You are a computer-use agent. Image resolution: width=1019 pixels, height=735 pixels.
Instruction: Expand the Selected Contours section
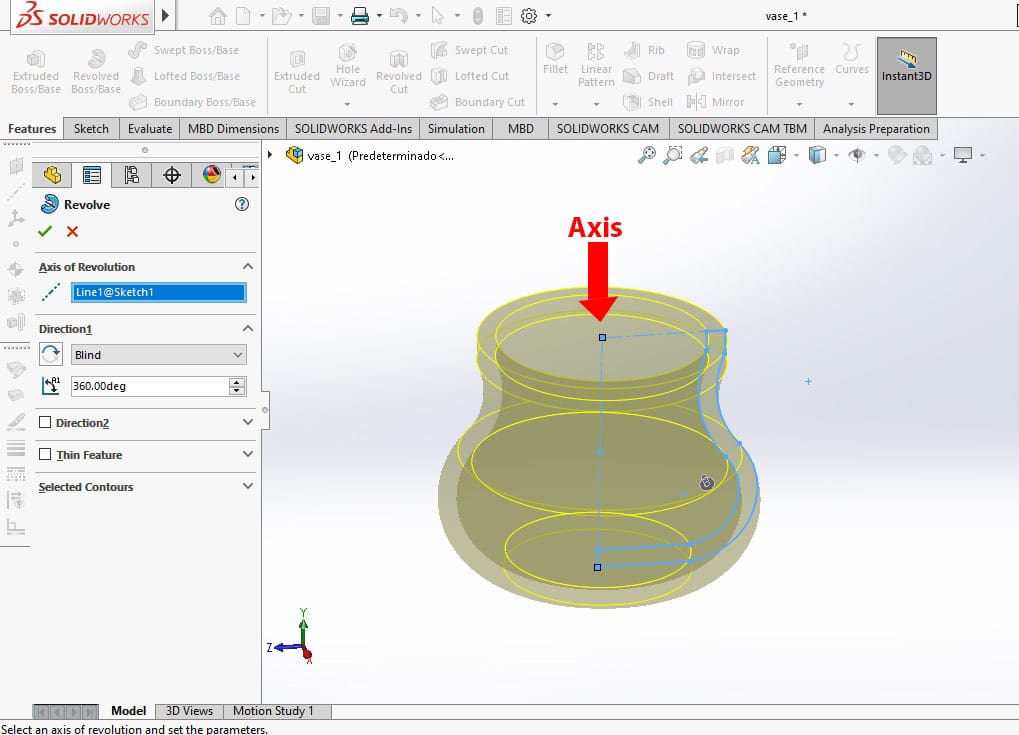[248, 485]
